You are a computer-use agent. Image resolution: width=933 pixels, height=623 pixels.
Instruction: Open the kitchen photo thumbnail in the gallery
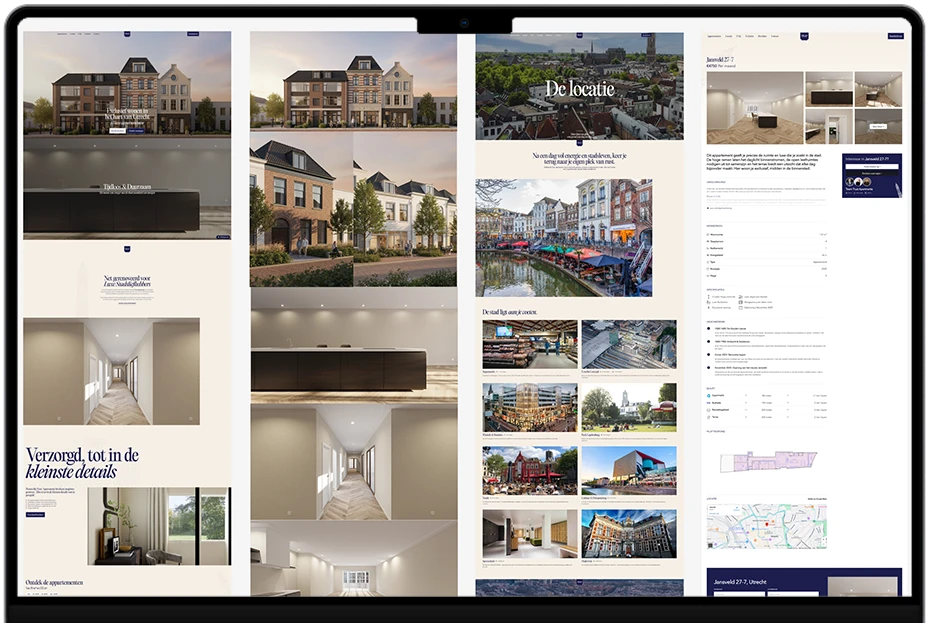click(829, 89)
